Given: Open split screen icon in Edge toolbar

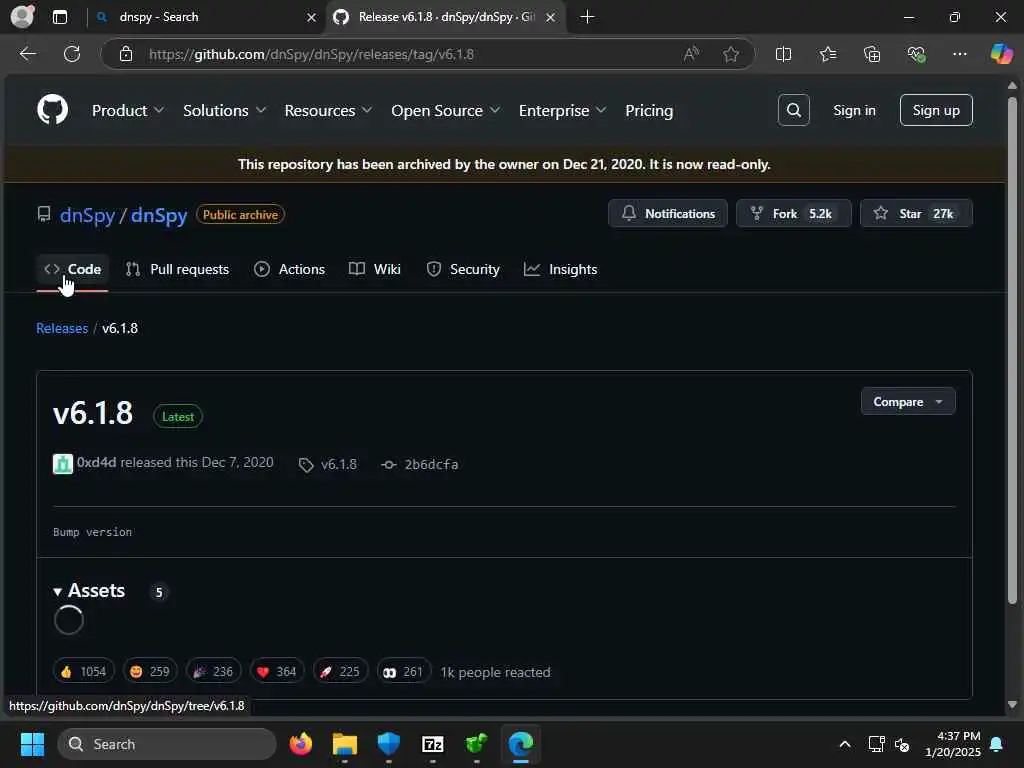Looking at the screenshot, I should (x=783, y=54).
